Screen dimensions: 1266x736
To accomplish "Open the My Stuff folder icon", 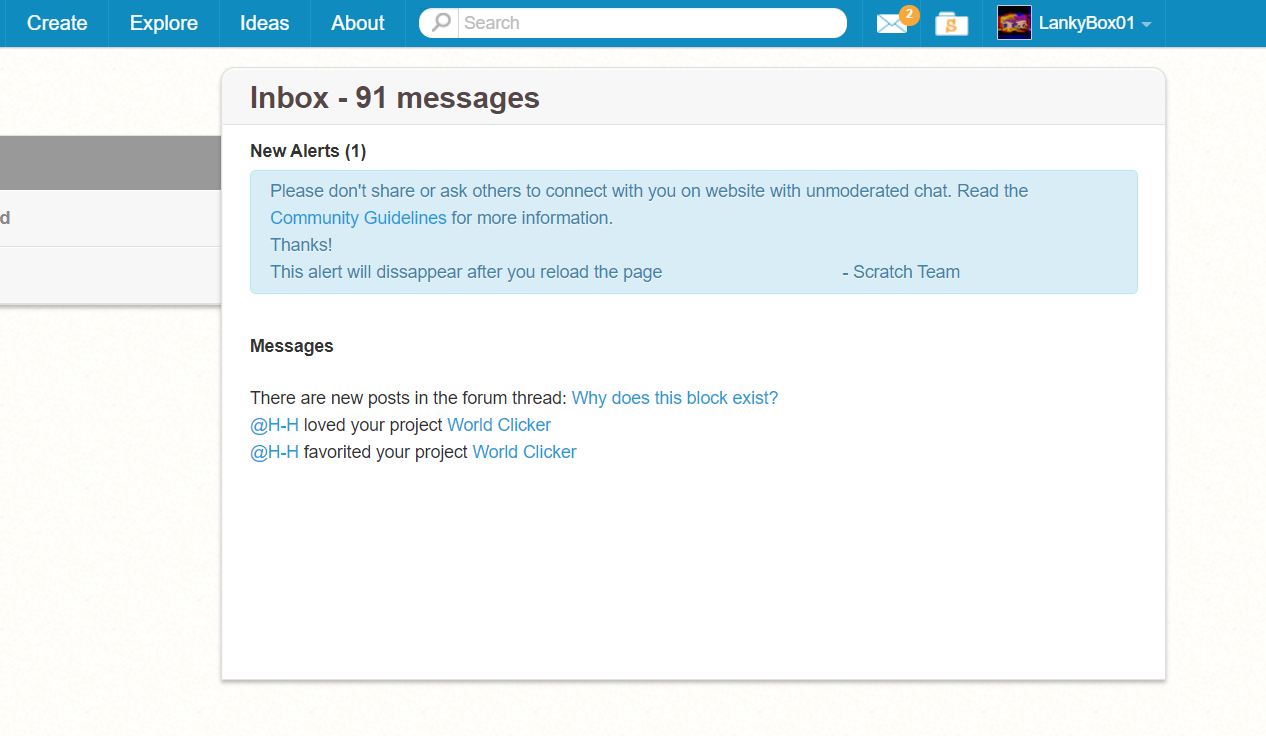I will pos(951,24).
